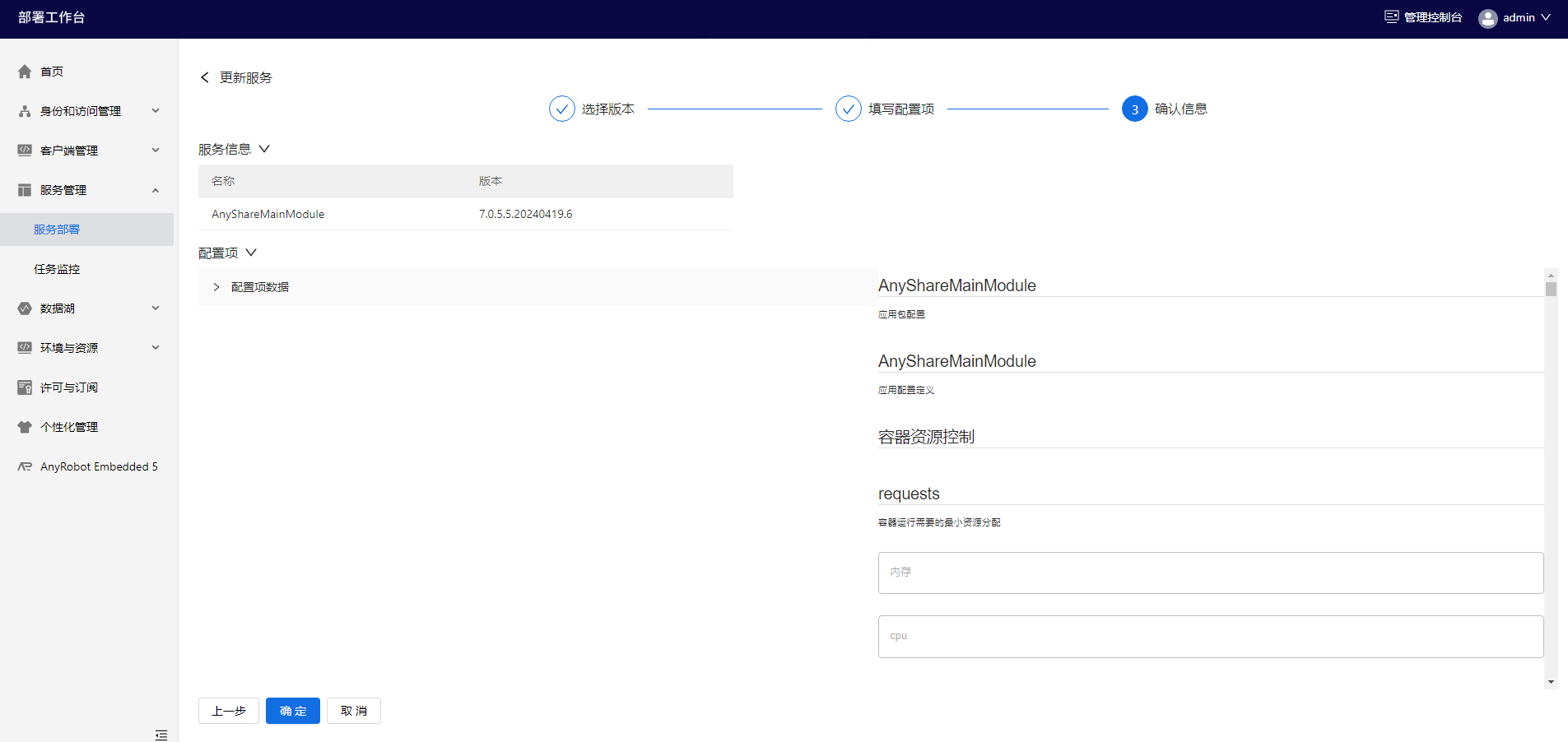Click the AnyShareMainModule name cell
Viewport: 1568px width, 742px height.
(x=268, y=214)
